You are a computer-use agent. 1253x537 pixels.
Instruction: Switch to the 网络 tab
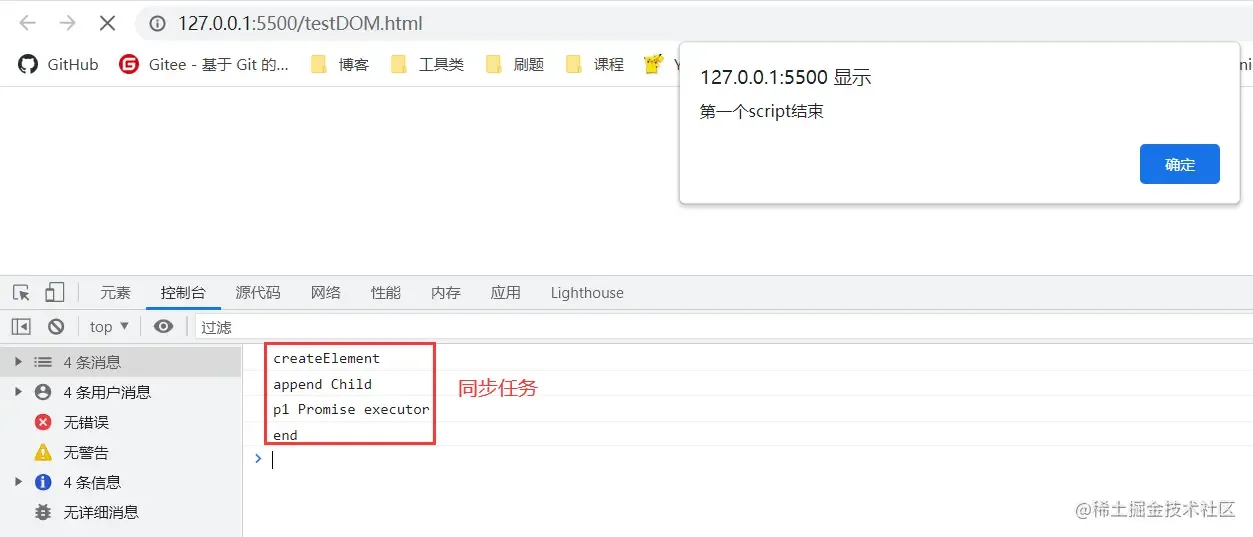(x=326, y=293)
